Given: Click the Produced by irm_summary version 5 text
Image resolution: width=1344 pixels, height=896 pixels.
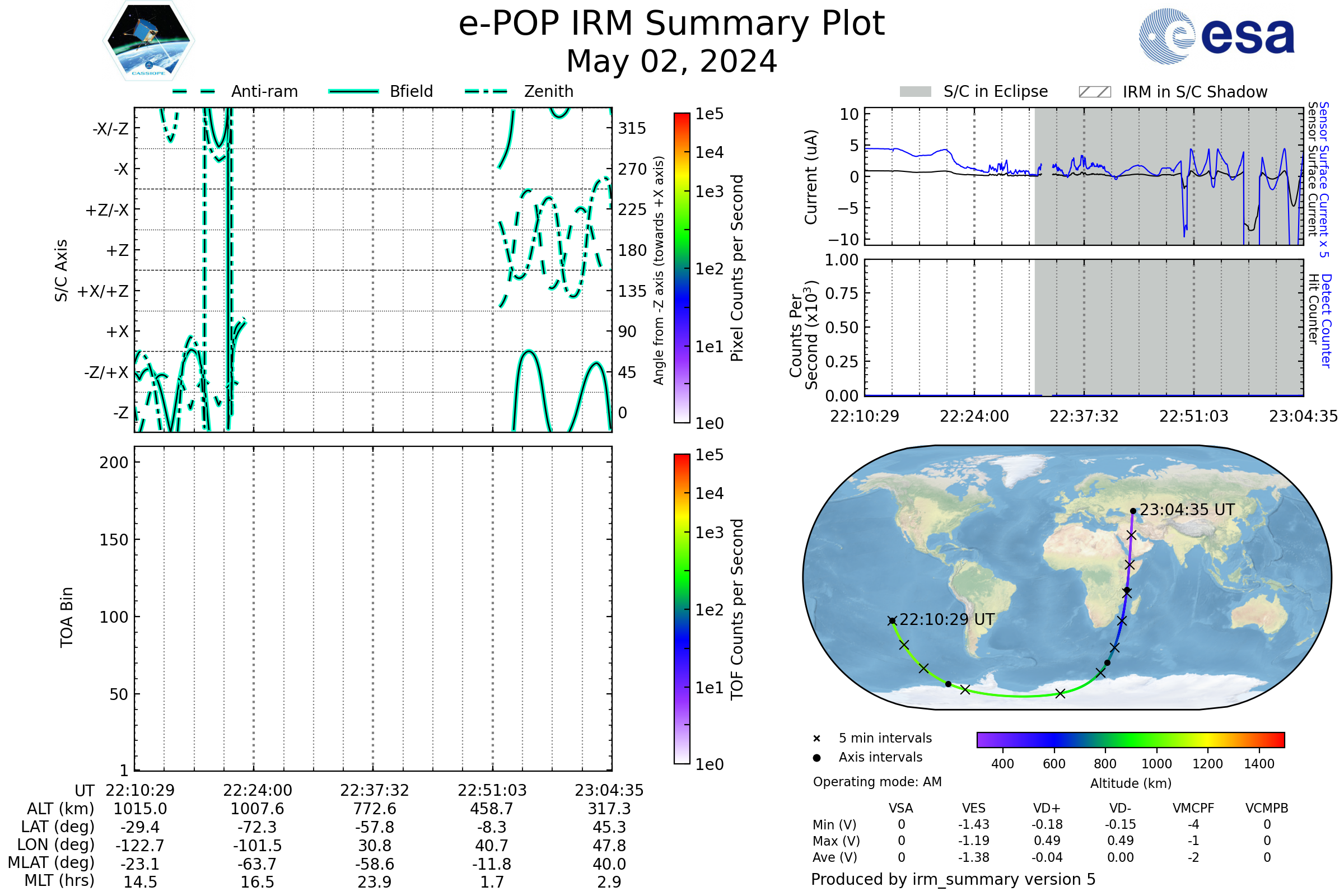Looking at the screenshot, I should click(953, 879).
